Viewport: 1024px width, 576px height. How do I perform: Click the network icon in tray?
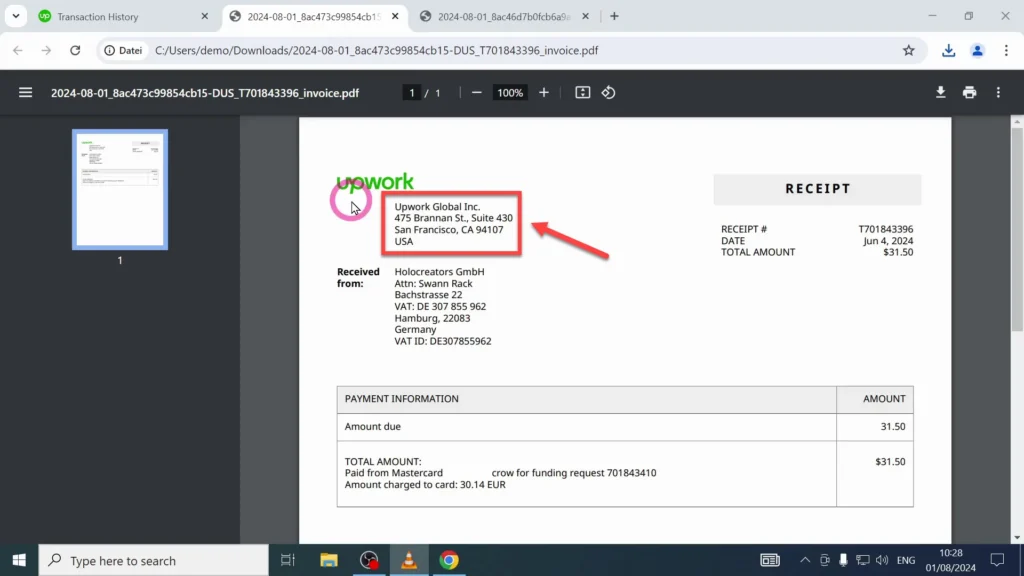click(x=863, y=560)
